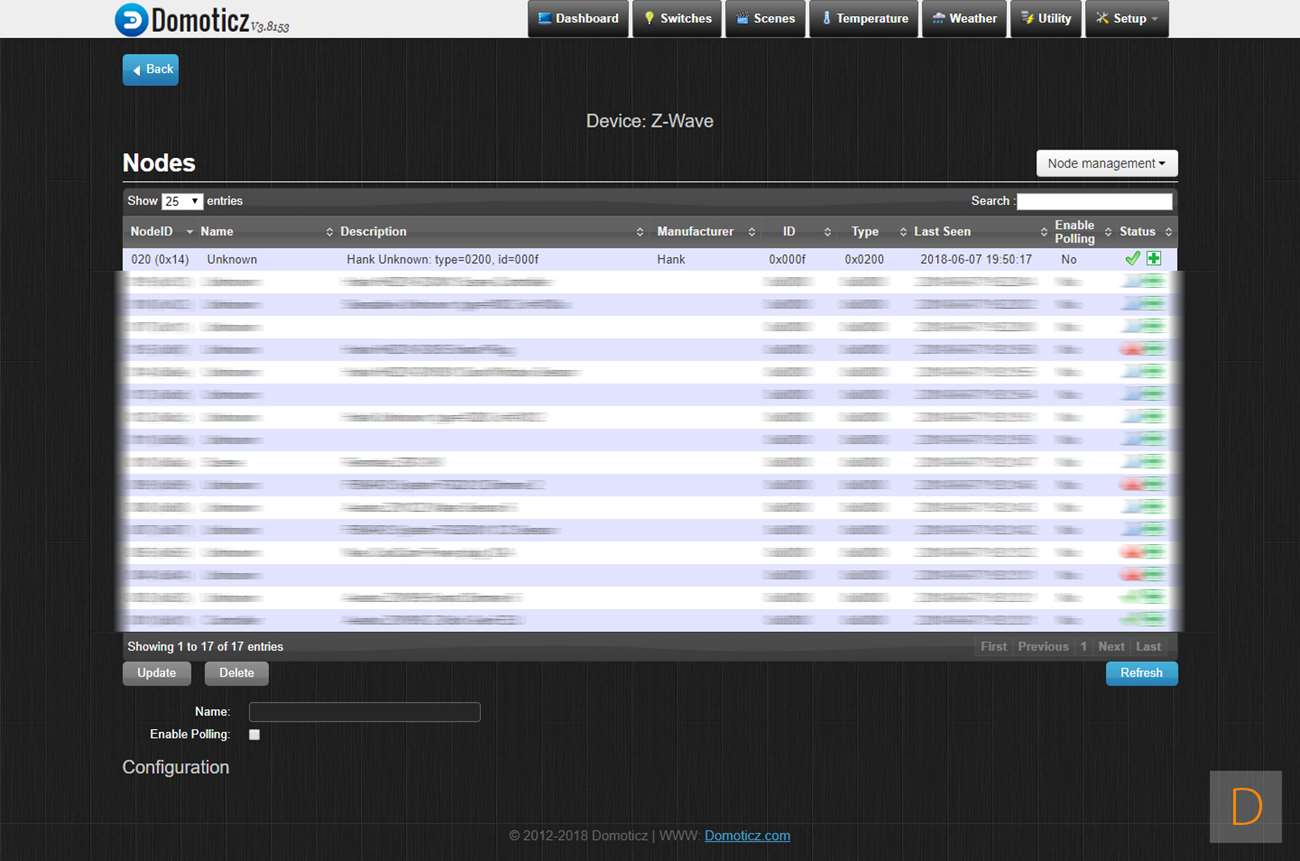The image size is (1300, 861).
Task: Open the Utility page
Action: point(1046,19)
